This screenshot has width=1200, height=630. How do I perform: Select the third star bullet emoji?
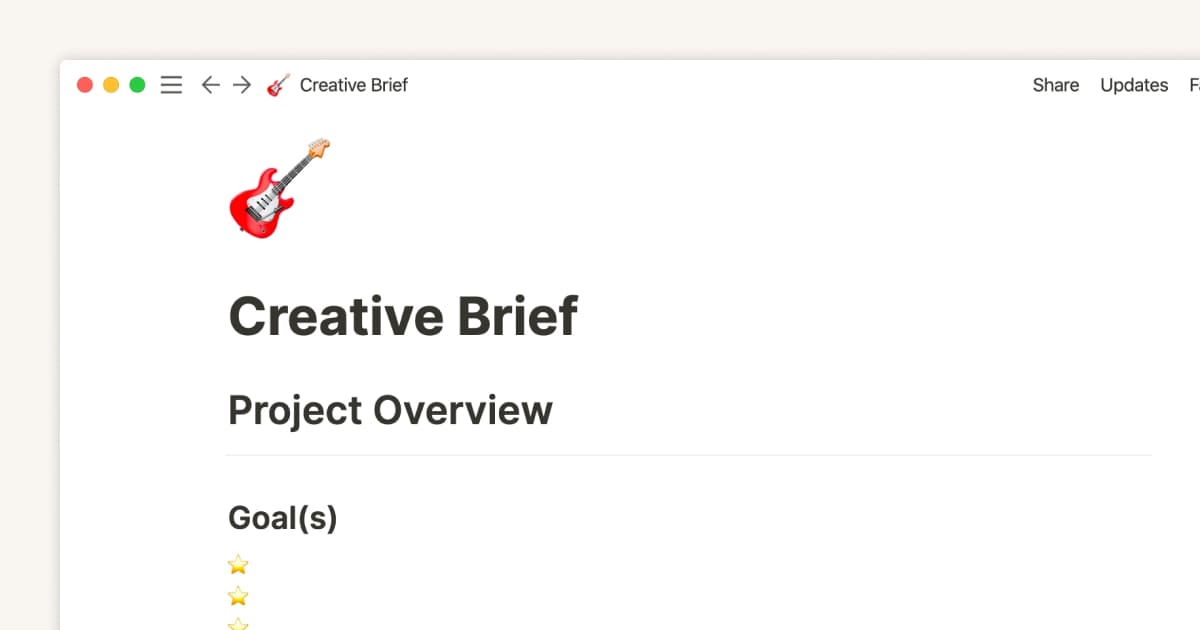[238, 625]
